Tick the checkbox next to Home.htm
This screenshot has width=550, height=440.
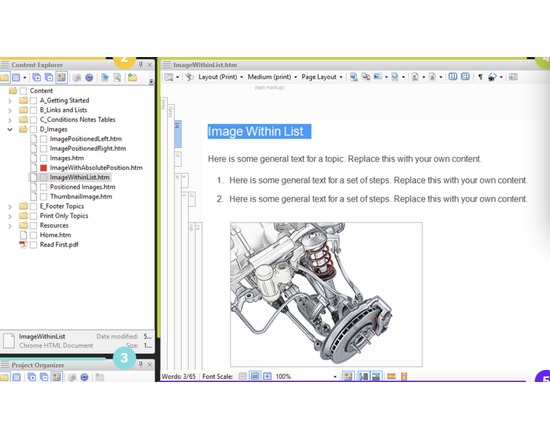point(33,235)
